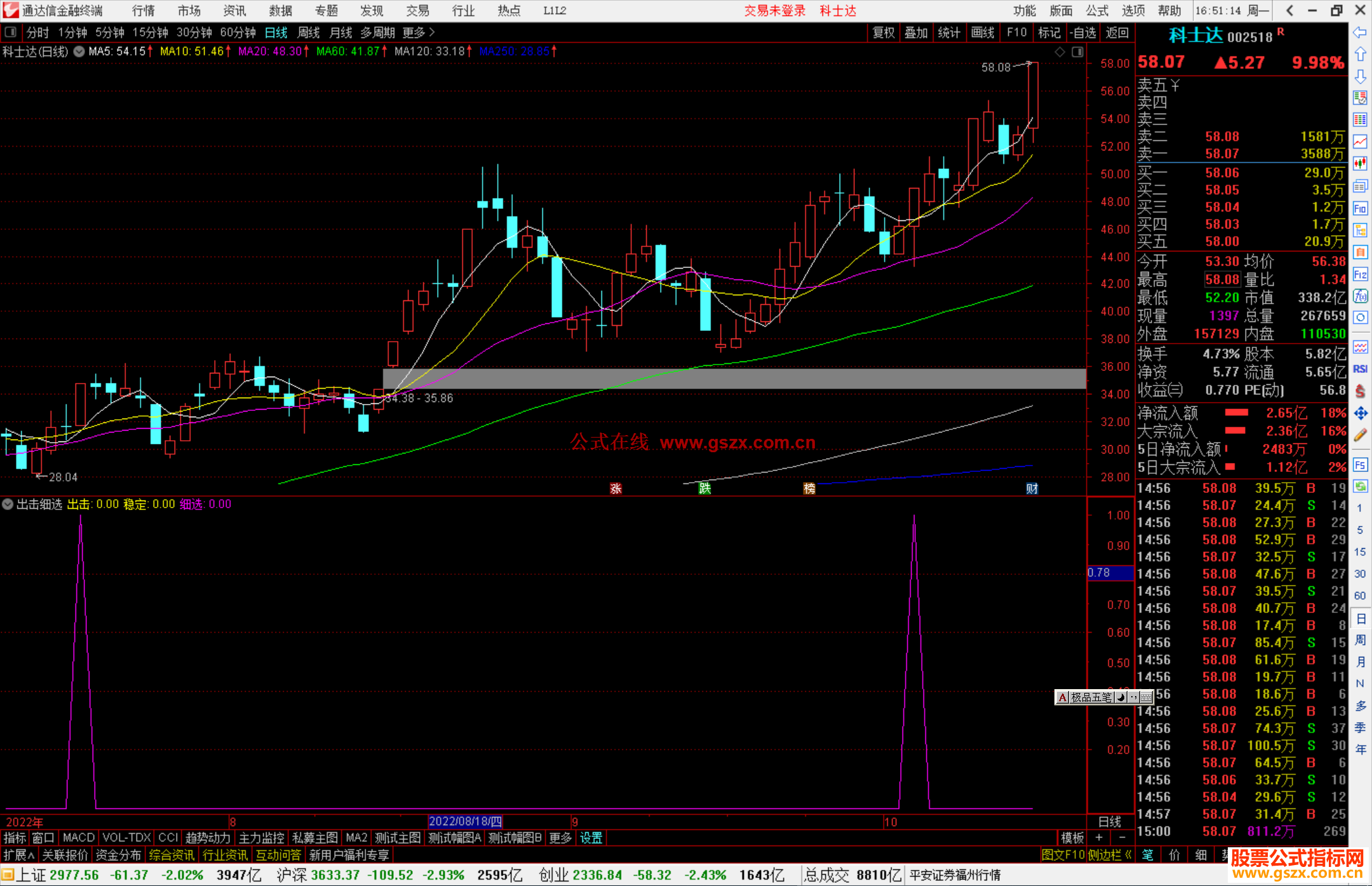
Task: Switch to 15 minute period in sidebar
Action: [1360, 552]
